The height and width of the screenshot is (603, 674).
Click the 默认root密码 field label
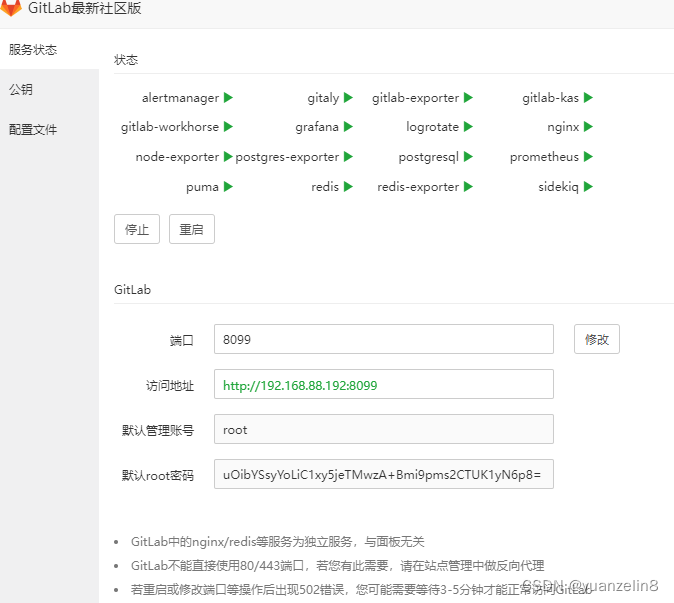158,475
